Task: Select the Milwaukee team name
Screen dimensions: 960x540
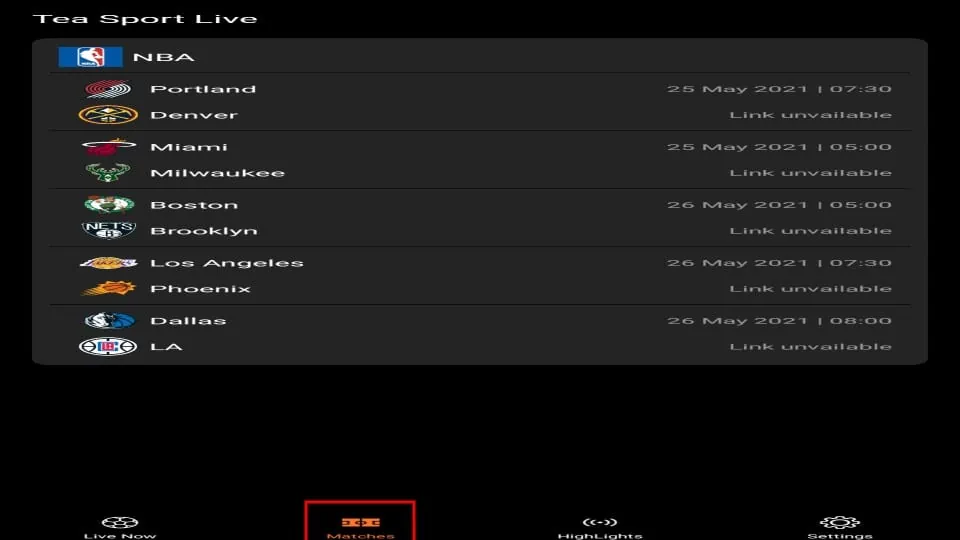Action: 217,173
